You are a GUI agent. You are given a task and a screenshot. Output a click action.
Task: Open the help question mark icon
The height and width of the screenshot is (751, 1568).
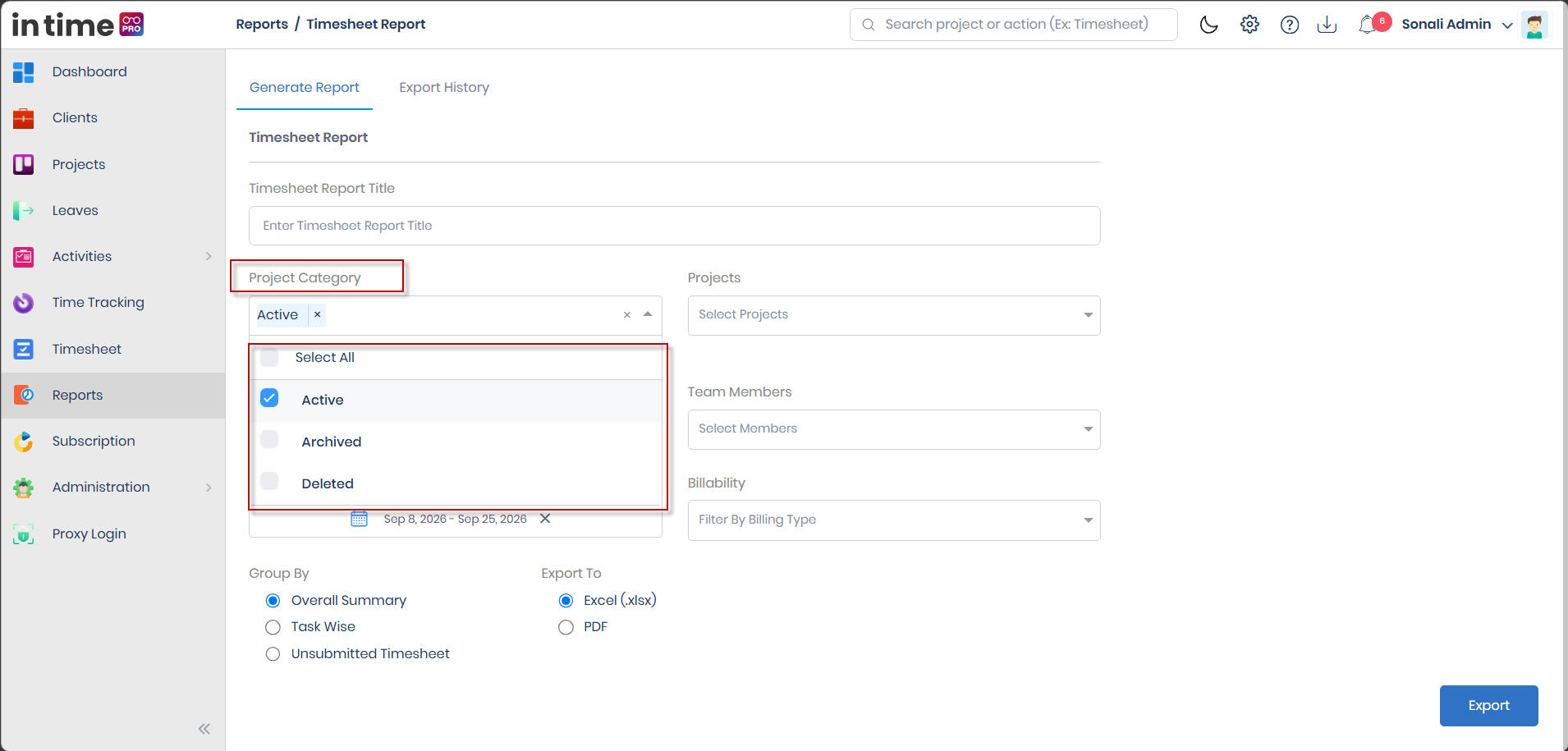[x=1290, y=25]
